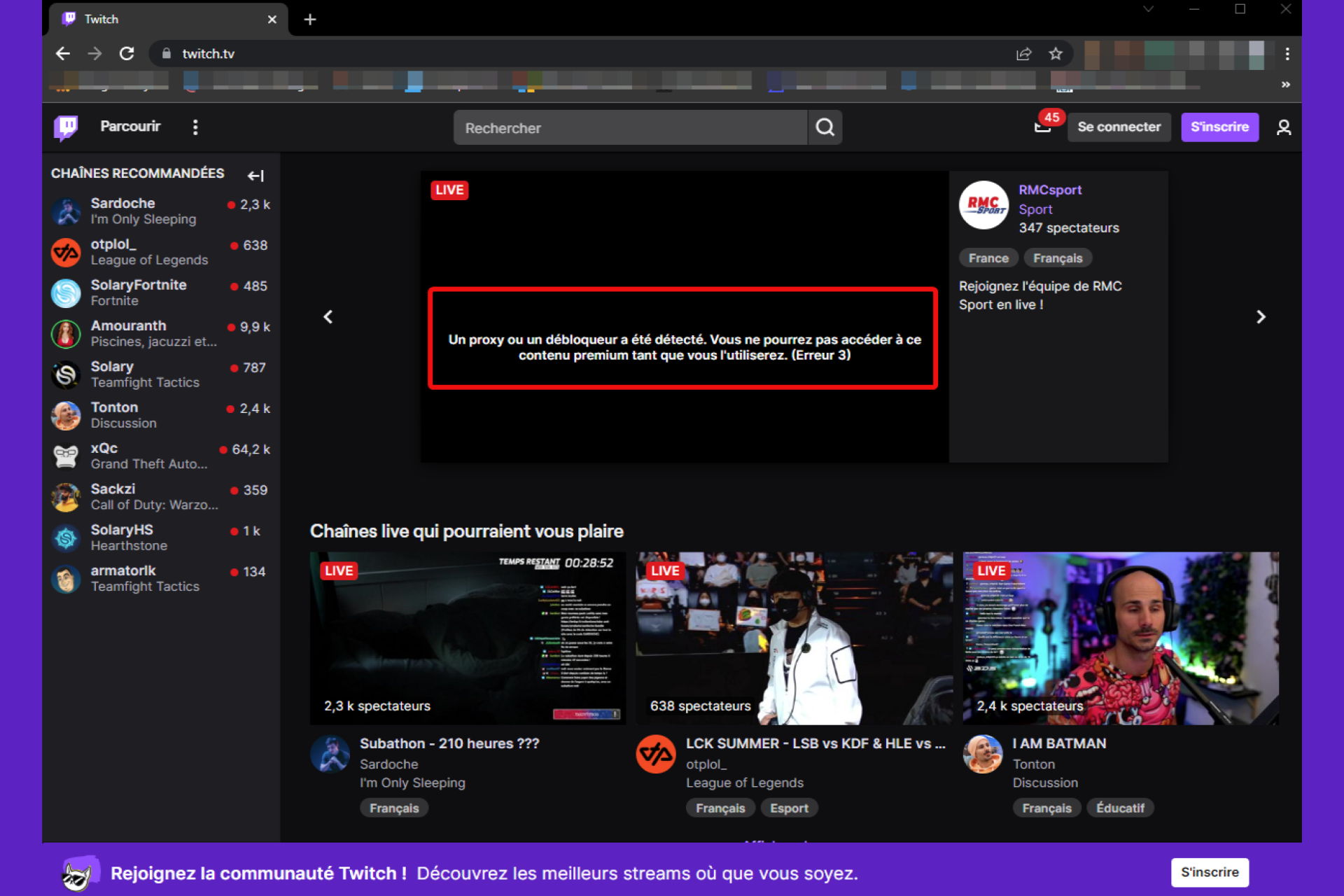Screen dimensions: 1344x896
Task: Open I AM BATMAN stream thumbnail
Action: (x=1121, y=638)
